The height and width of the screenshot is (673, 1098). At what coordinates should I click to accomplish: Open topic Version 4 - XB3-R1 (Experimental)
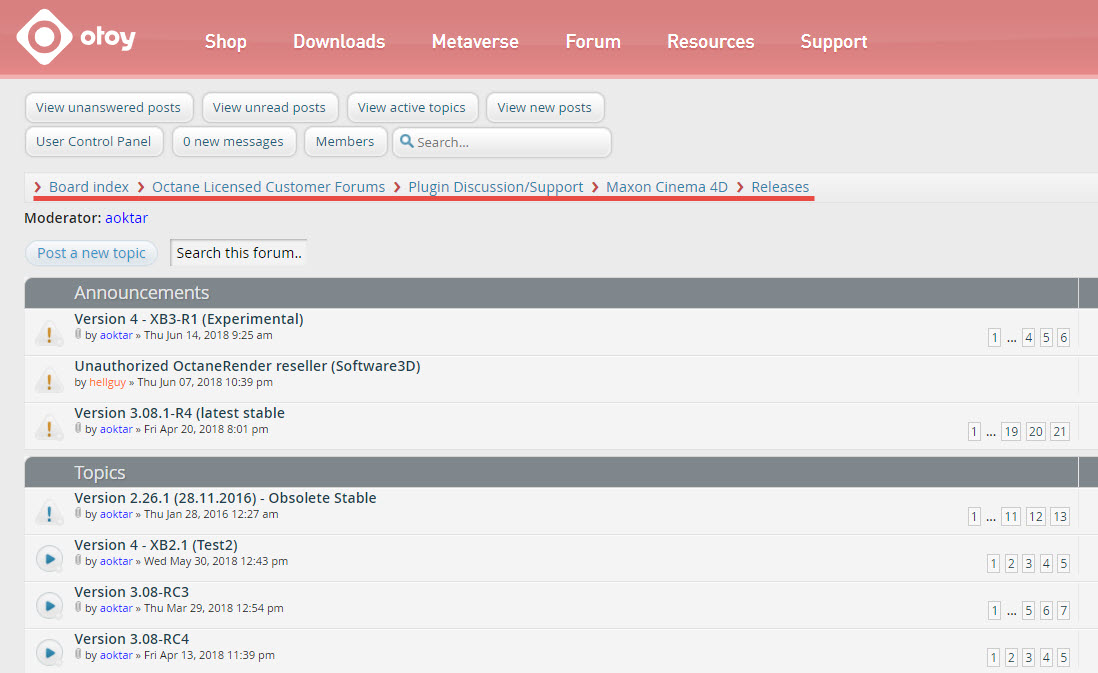(189, 319)
